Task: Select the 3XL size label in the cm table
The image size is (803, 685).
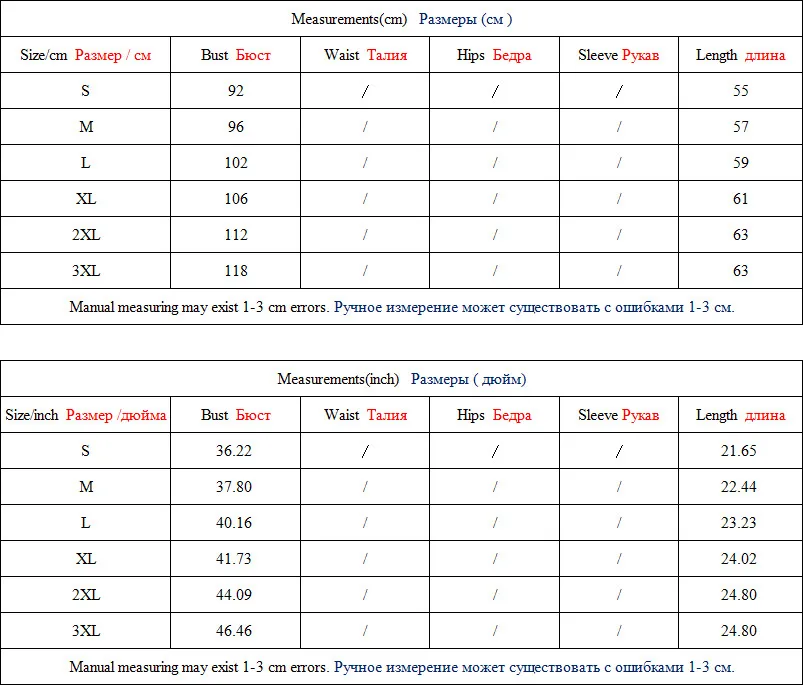Action: click(x=86, y=270)
